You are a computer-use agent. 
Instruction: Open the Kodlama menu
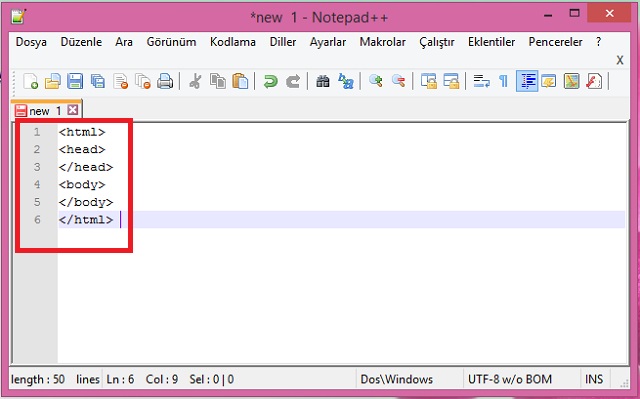pyautogui.click(x=233, y=42)
